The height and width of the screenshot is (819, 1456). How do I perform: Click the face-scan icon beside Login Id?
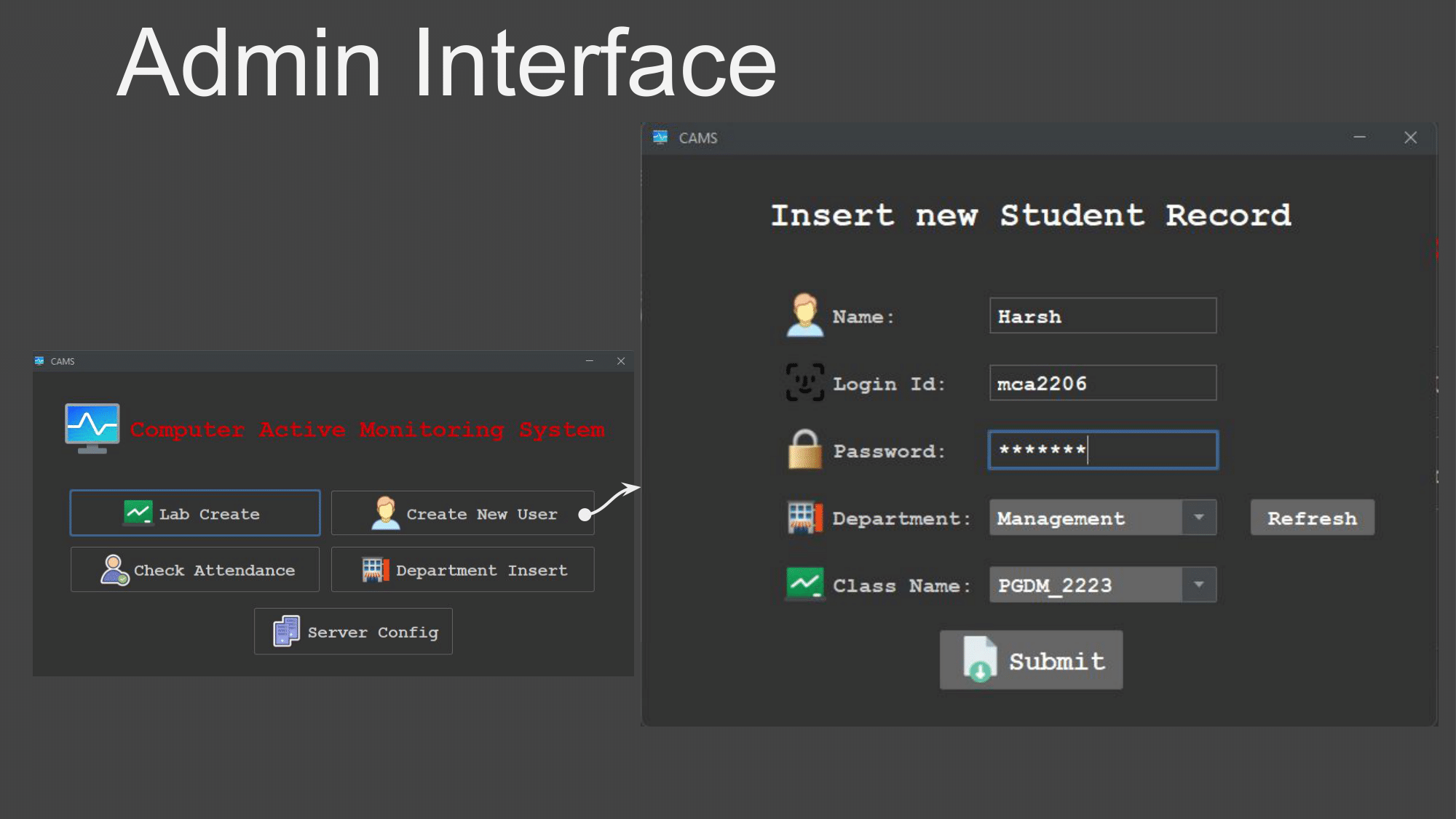804,383
